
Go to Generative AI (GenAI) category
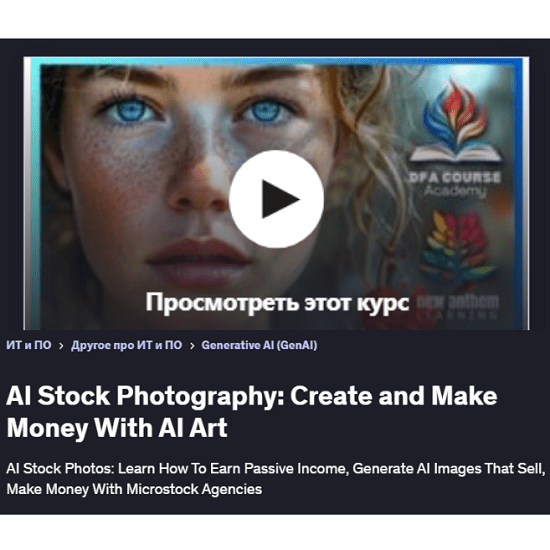pos(259,345)
